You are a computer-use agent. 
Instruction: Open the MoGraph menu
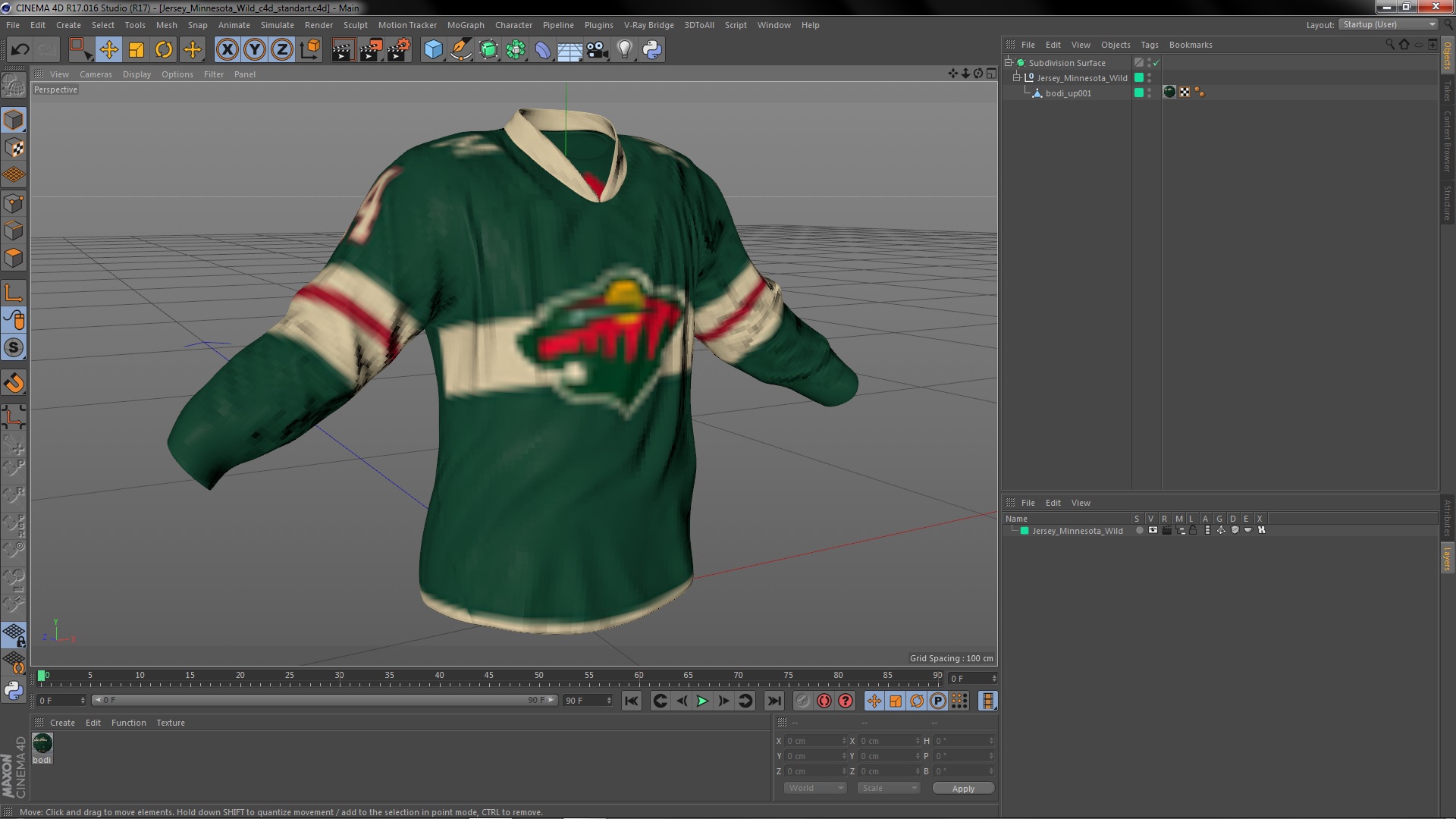tap(466, 25)
